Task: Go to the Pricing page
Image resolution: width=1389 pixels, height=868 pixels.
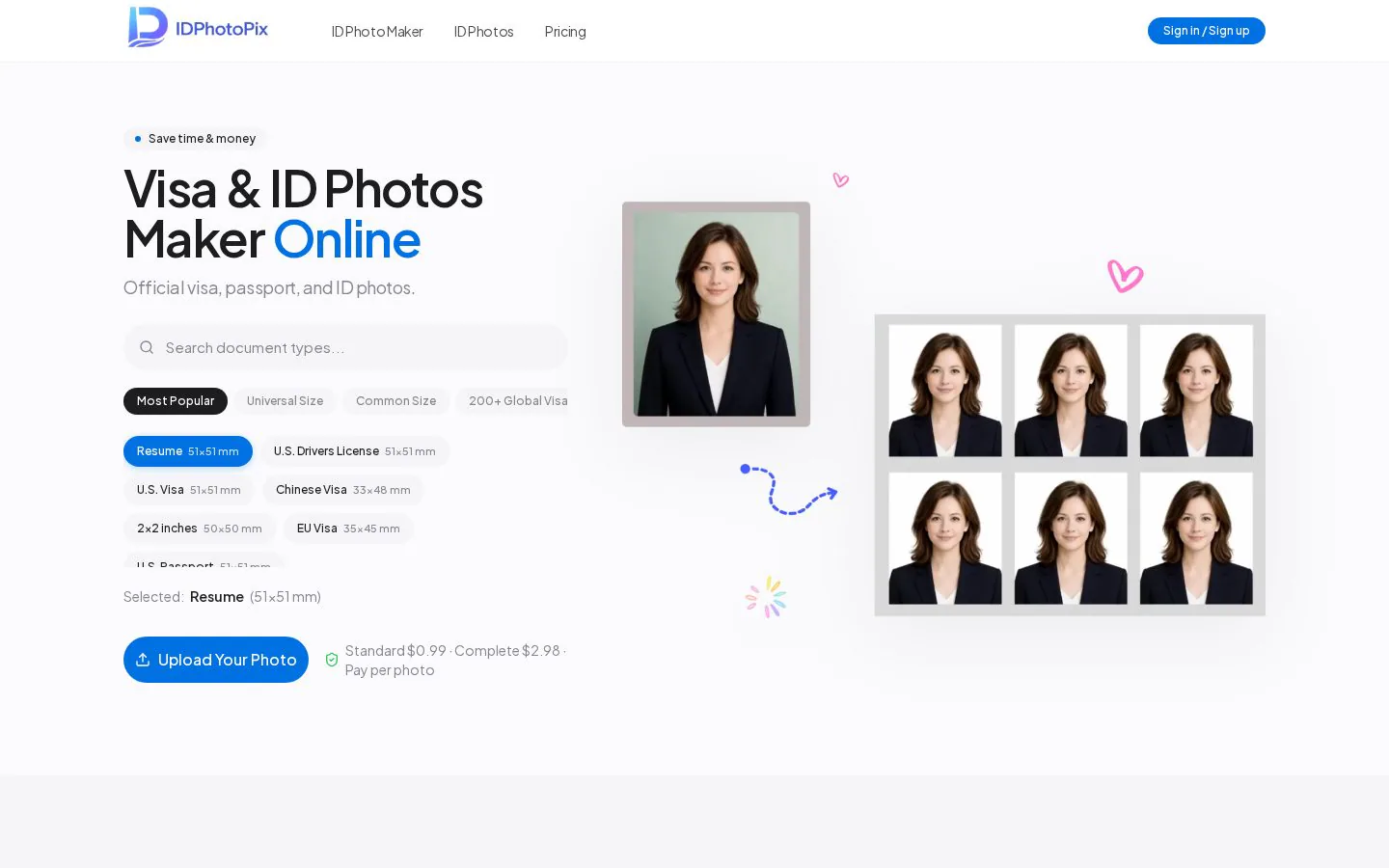Action: (x=565, y=32)
